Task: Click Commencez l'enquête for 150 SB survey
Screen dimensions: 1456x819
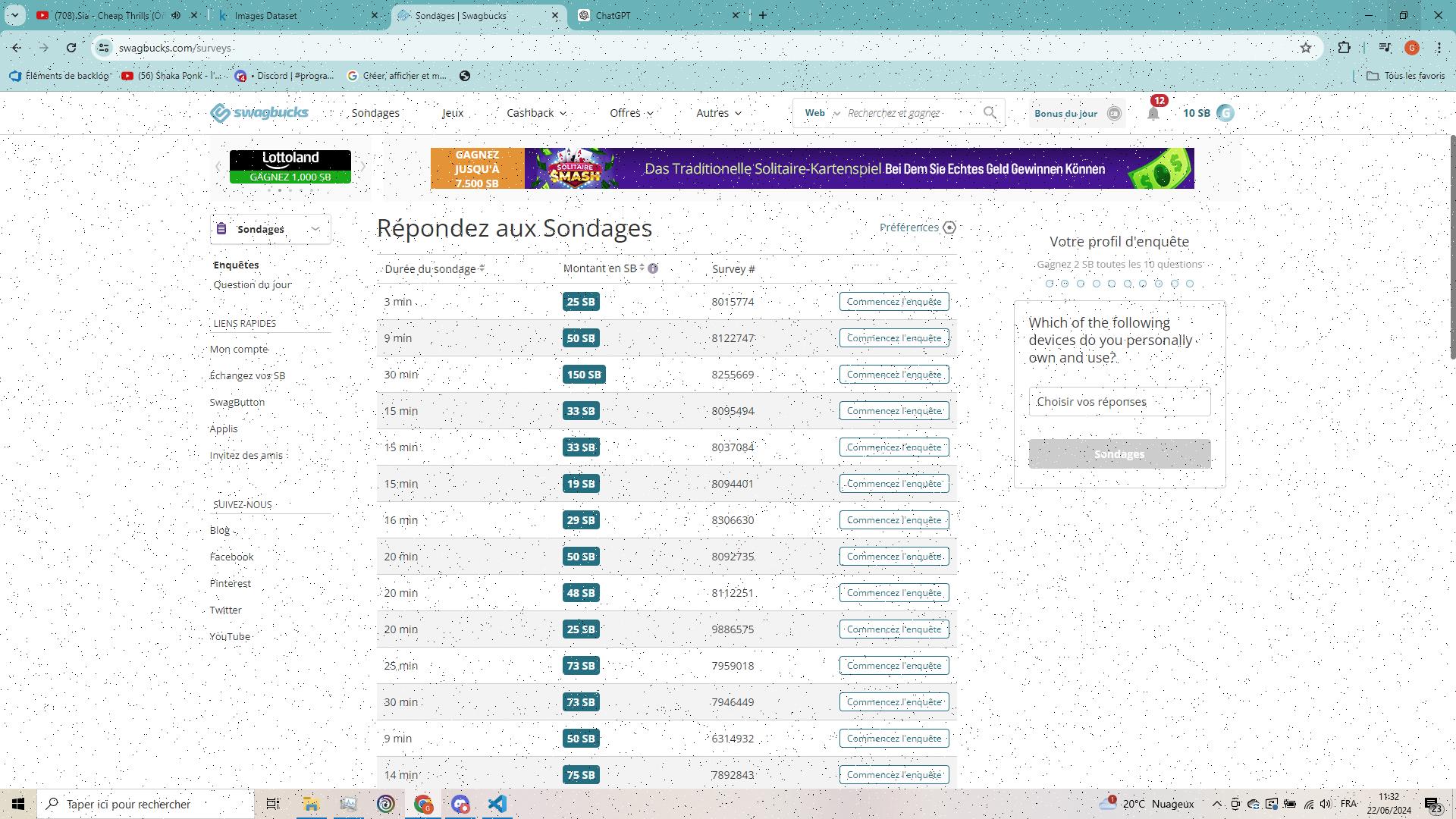Action: pos(893,374)
